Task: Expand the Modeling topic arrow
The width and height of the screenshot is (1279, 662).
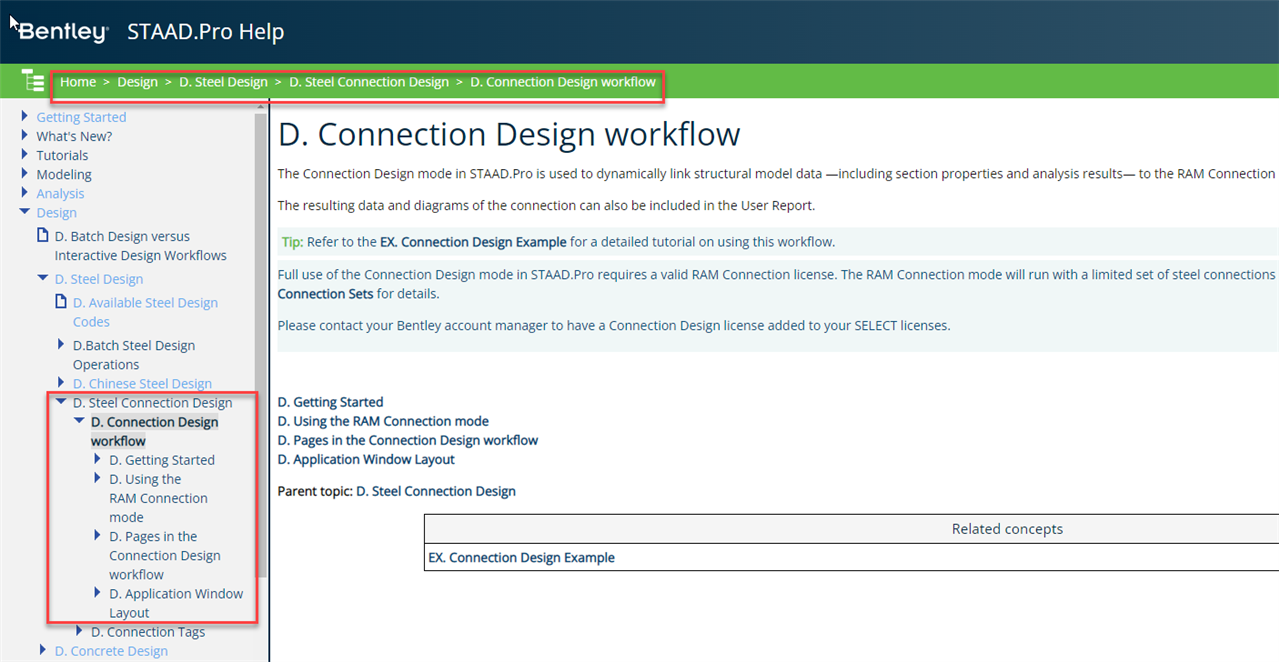Action: coord(25,174)
